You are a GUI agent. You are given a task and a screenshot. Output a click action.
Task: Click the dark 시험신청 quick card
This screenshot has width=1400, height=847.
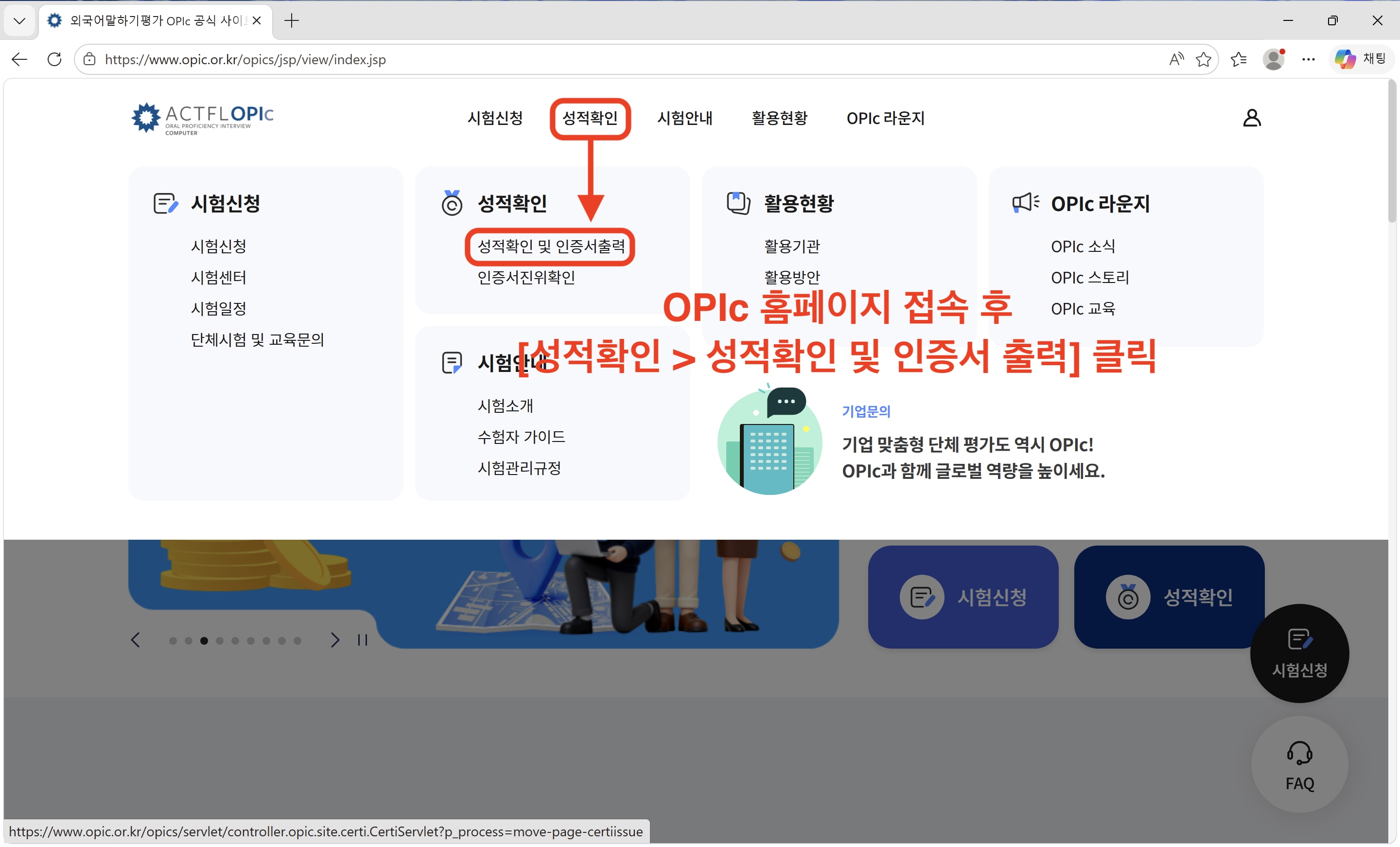point(963,597)
